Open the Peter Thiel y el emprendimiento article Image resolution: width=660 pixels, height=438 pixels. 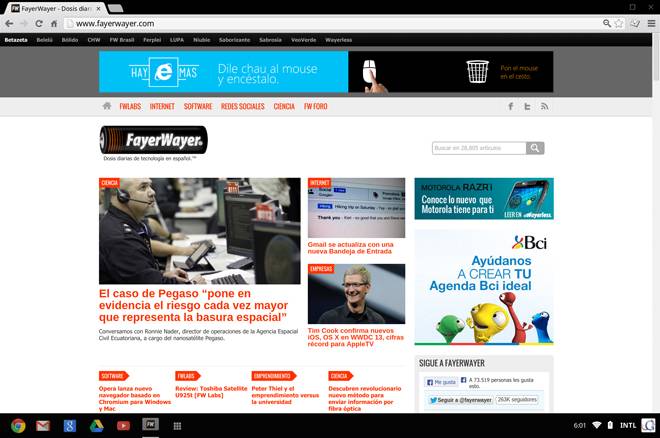(x=285, y=395)
